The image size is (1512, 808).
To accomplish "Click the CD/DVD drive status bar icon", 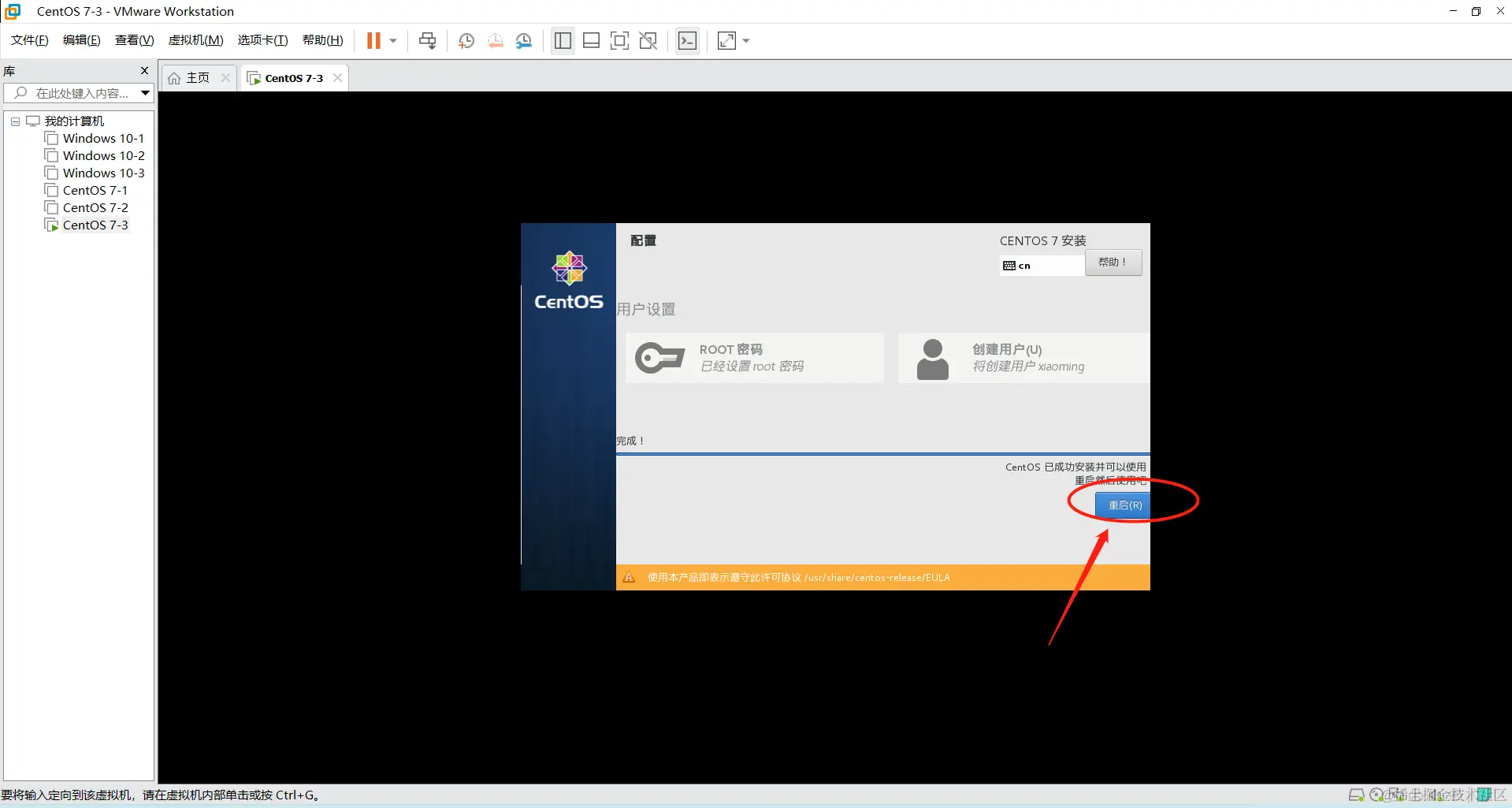I will [1377, 795].
